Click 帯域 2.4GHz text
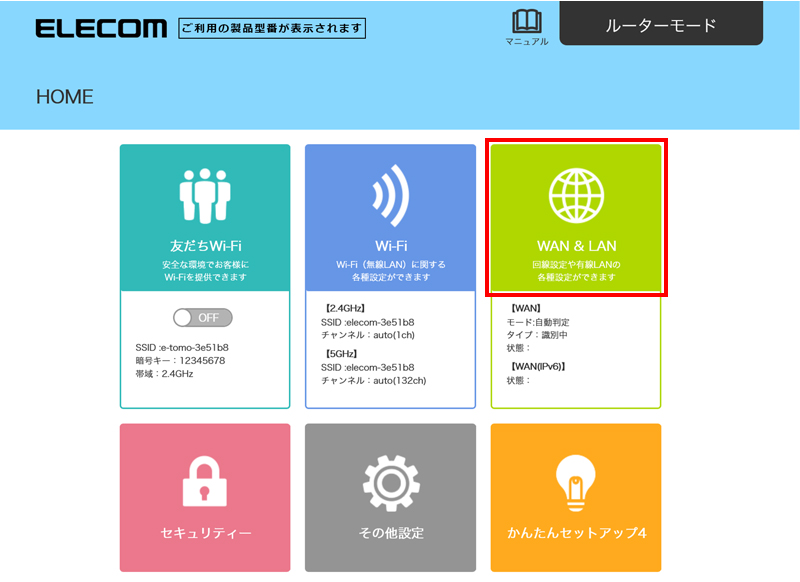 click(x=164, y=374)
